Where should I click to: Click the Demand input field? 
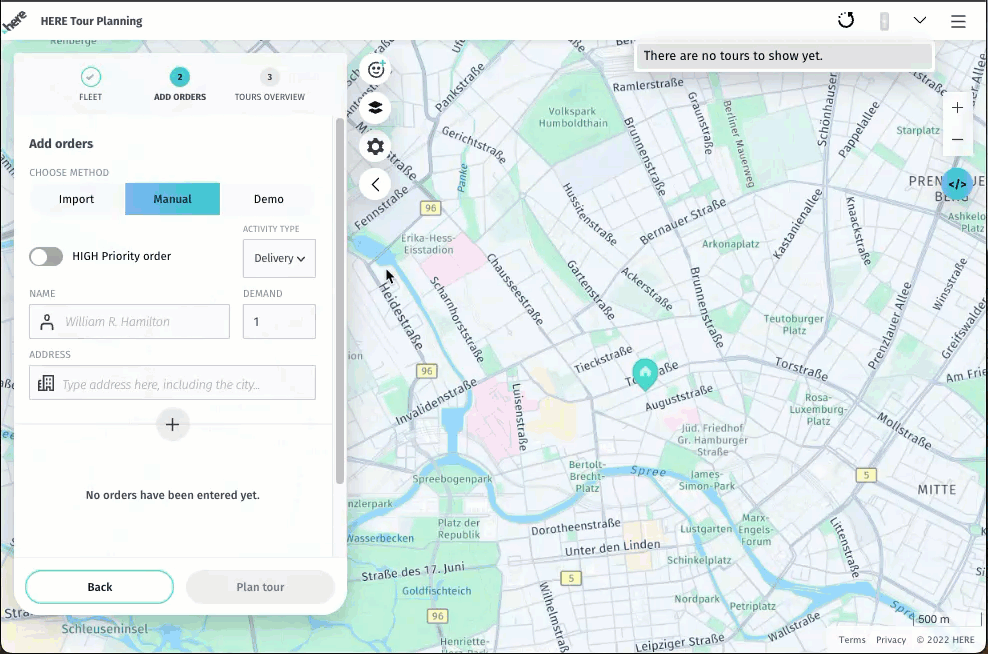point(279,321)
